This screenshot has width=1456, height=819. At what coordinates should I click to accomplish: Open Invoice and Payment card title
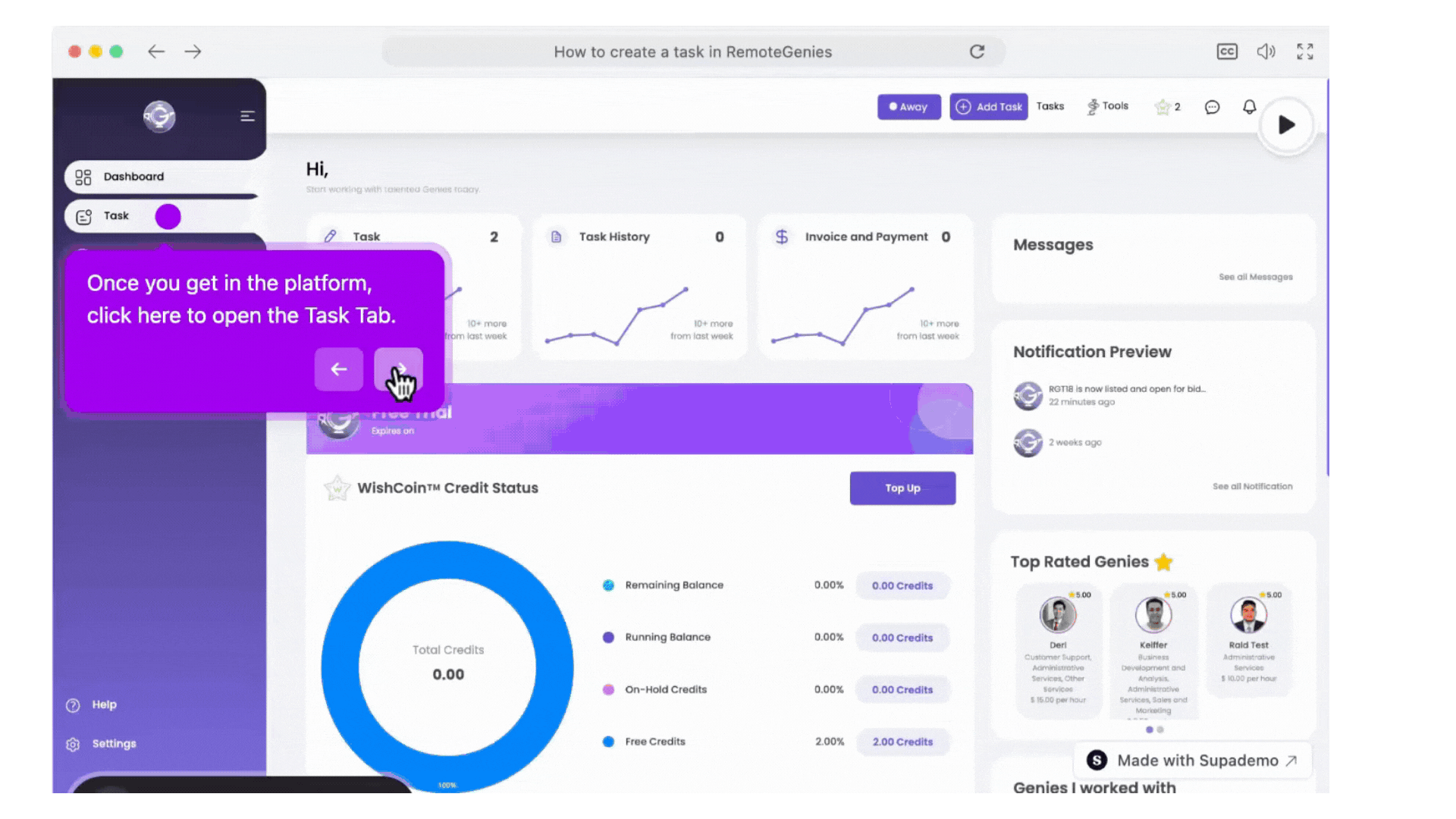pos(866,237)
